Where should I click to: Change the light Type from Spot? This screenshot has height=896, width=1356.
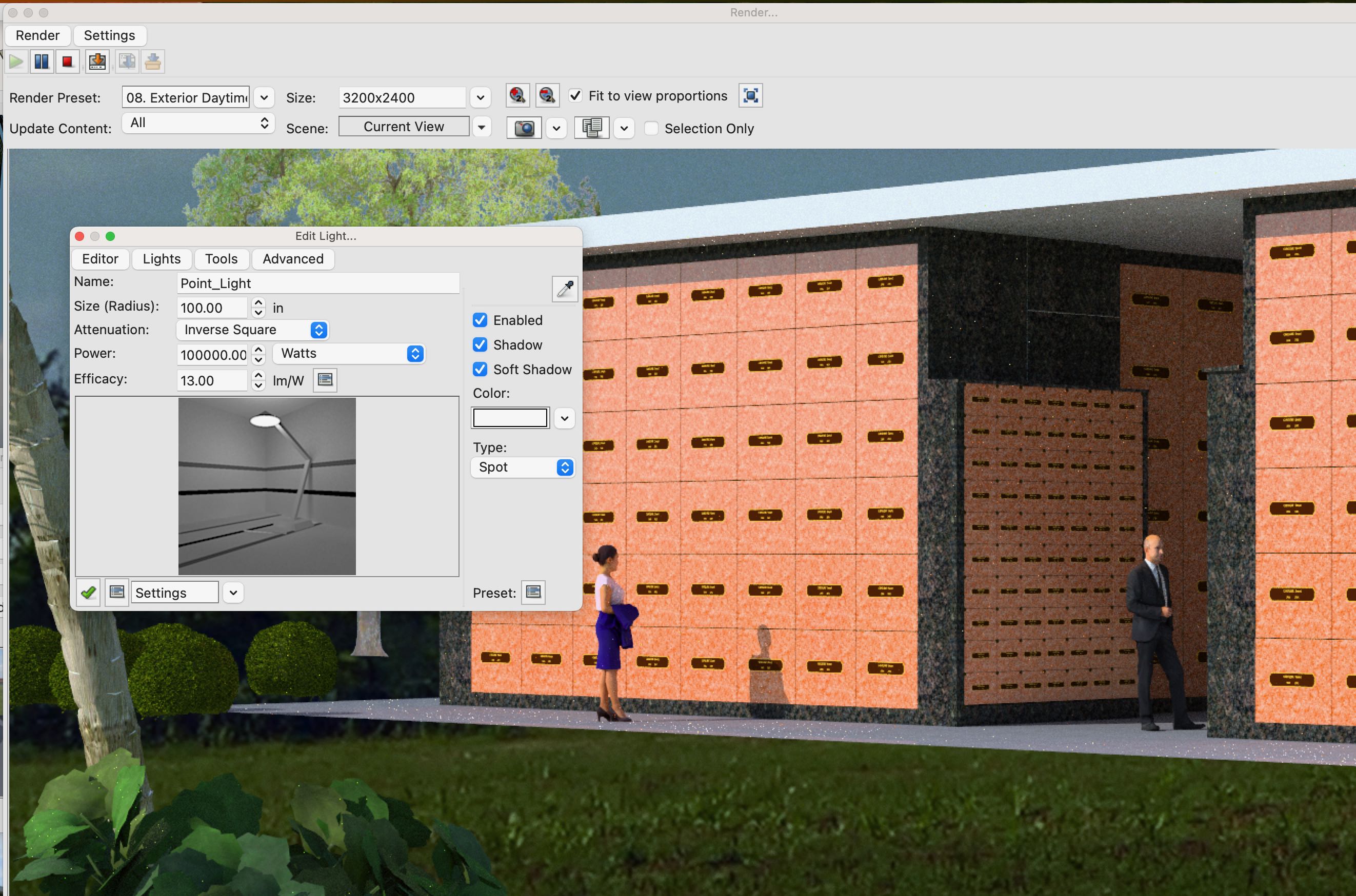coord(523,467)
